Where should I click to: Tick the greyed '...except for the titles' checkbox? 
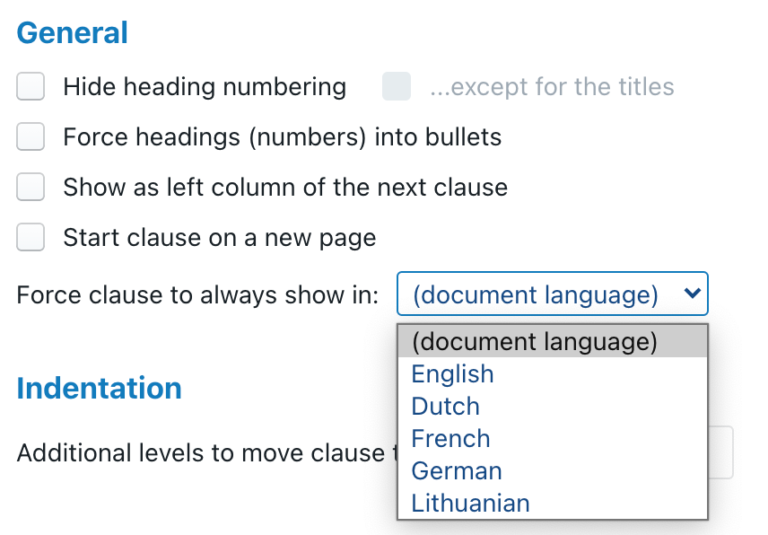pyautogui.click(x=396, y=88)
